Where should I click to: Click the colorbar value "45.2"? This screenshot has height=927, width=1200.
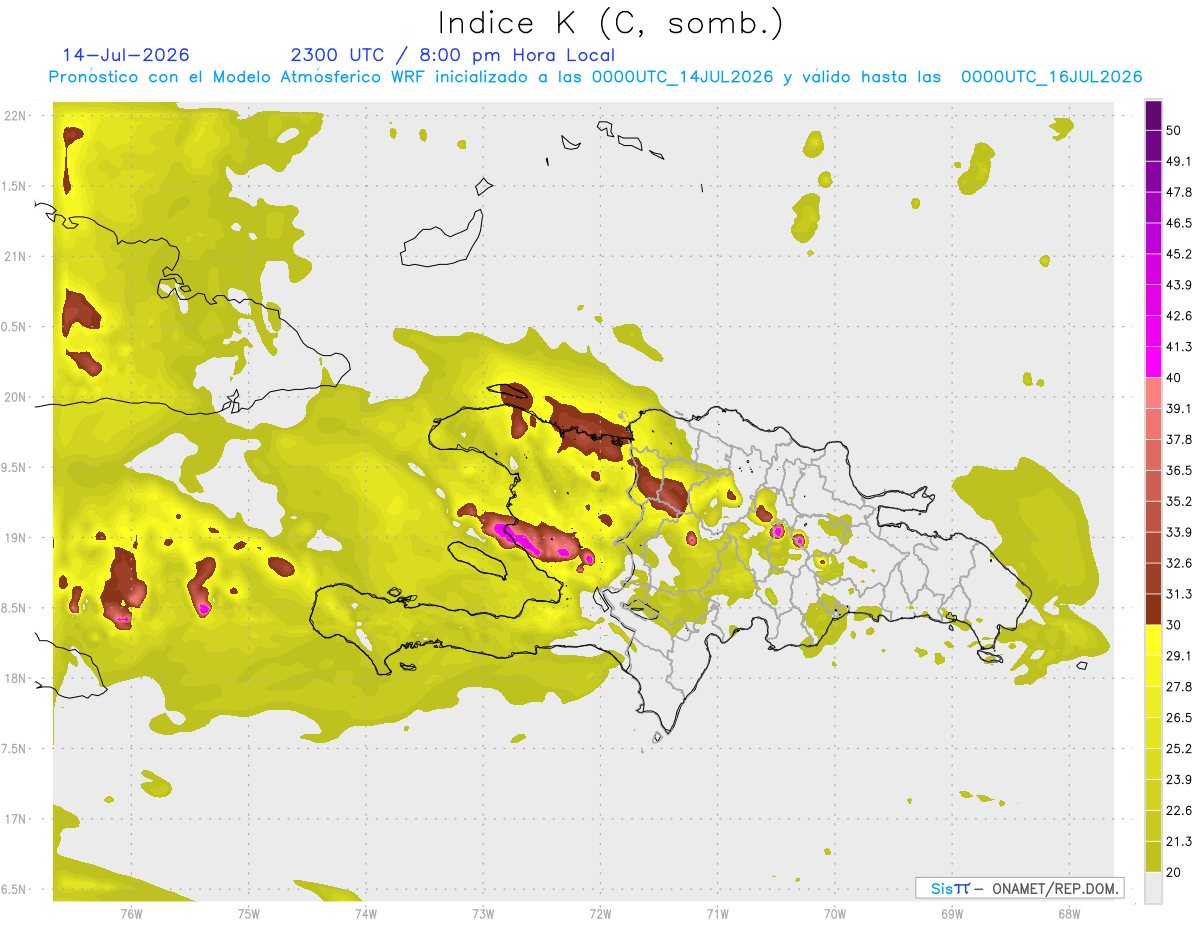1179,254
